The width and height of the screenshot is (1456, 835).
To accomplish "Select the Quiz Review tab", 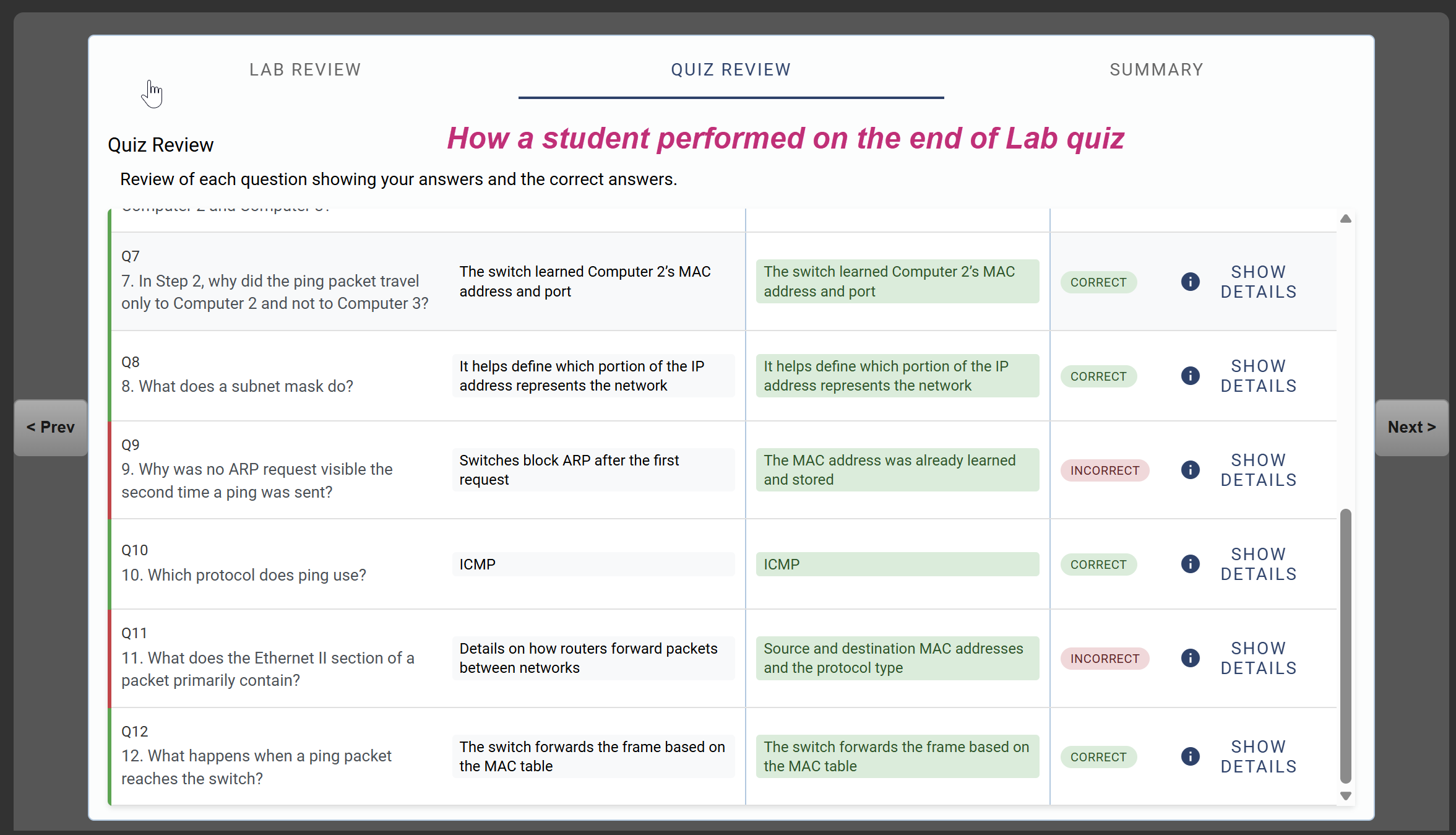I will pyautogui.click(x=731, y=70).
